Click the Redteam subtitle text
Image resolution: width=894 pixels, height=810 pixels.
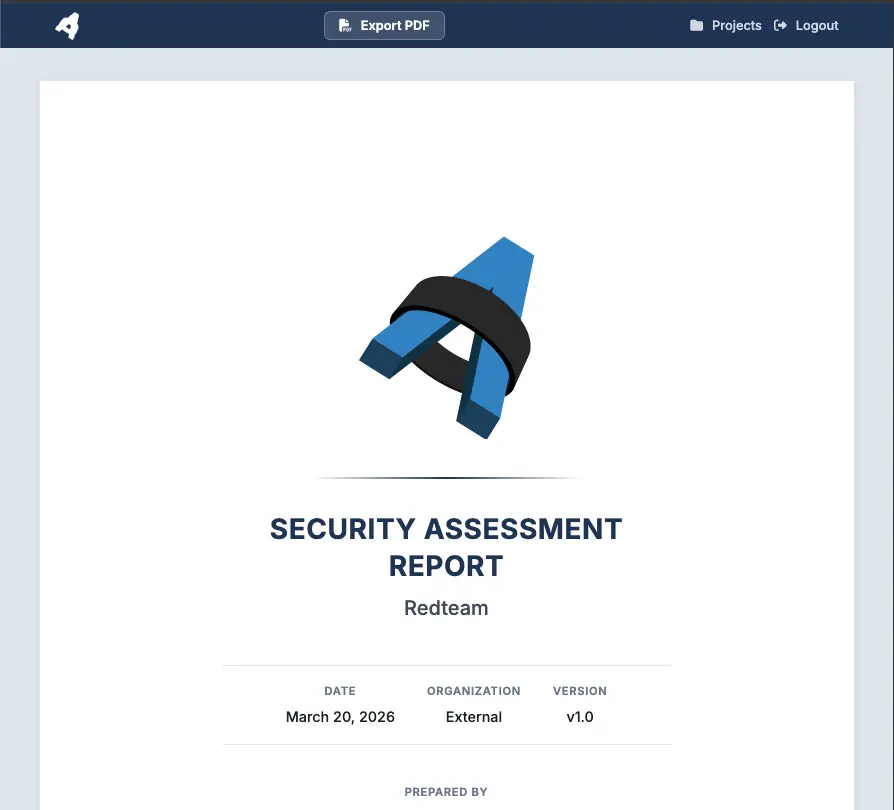click(x=446, y=608)
